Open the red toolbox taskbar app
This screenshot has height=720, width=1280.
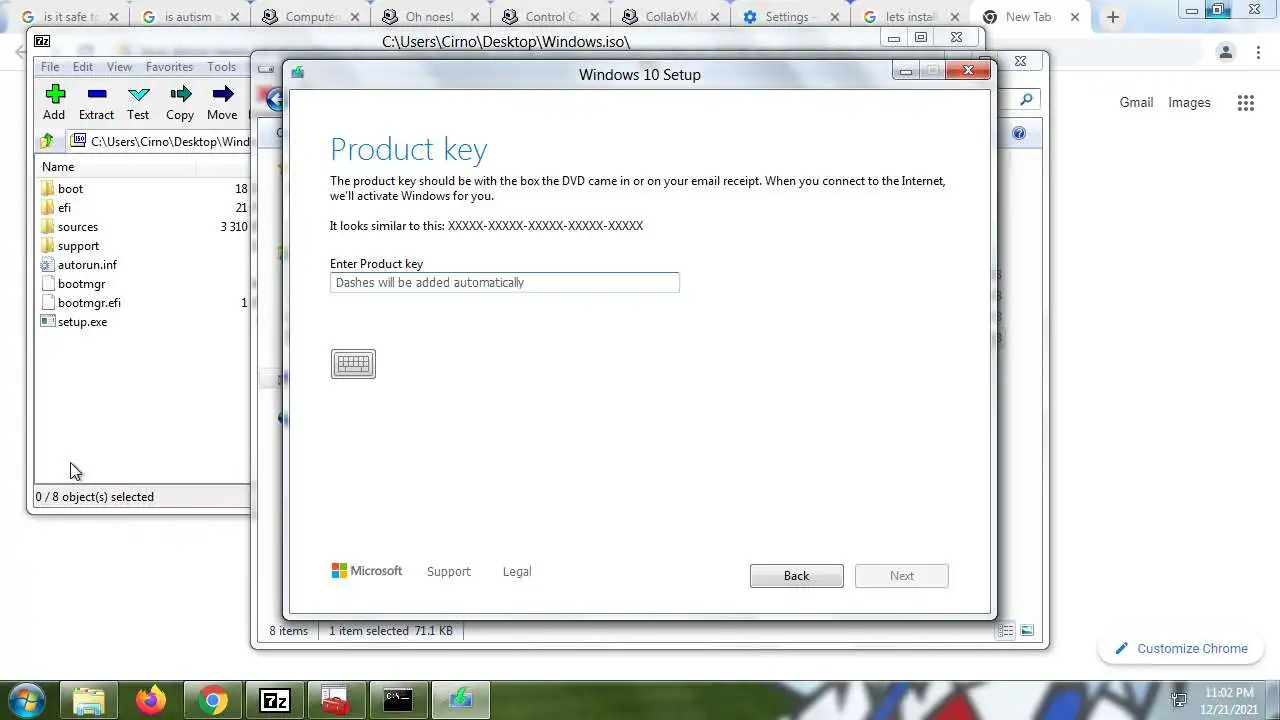[x=336, y=700]
